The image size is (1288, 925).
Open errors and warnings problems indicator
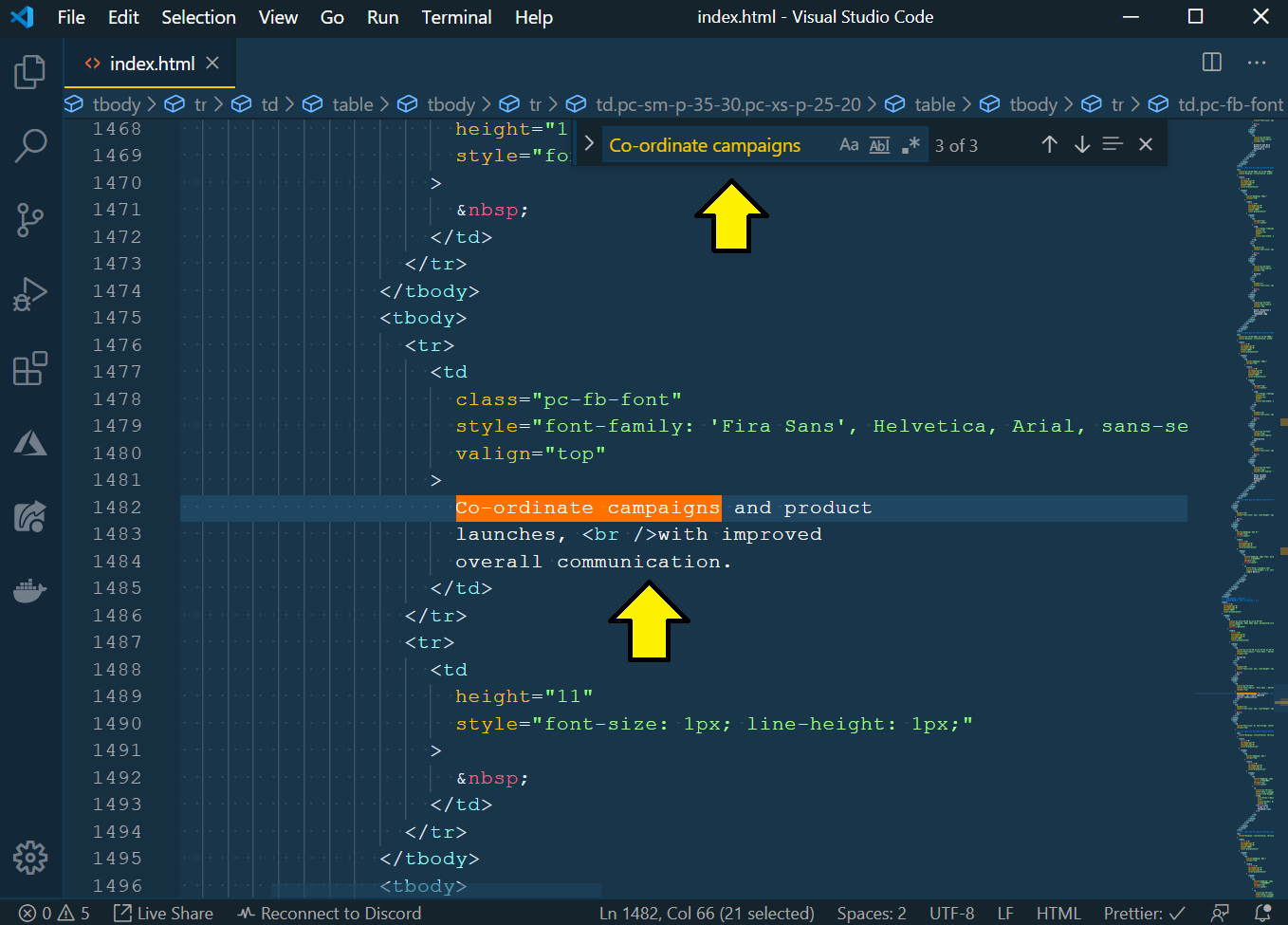pos(54,913)
